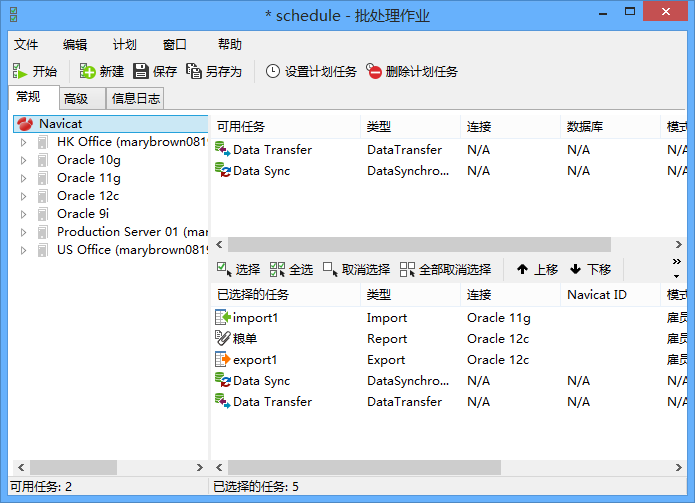
Task: Click the selected jobs horizontal scrollbar thumb
Action: click(x=364, y=467)
